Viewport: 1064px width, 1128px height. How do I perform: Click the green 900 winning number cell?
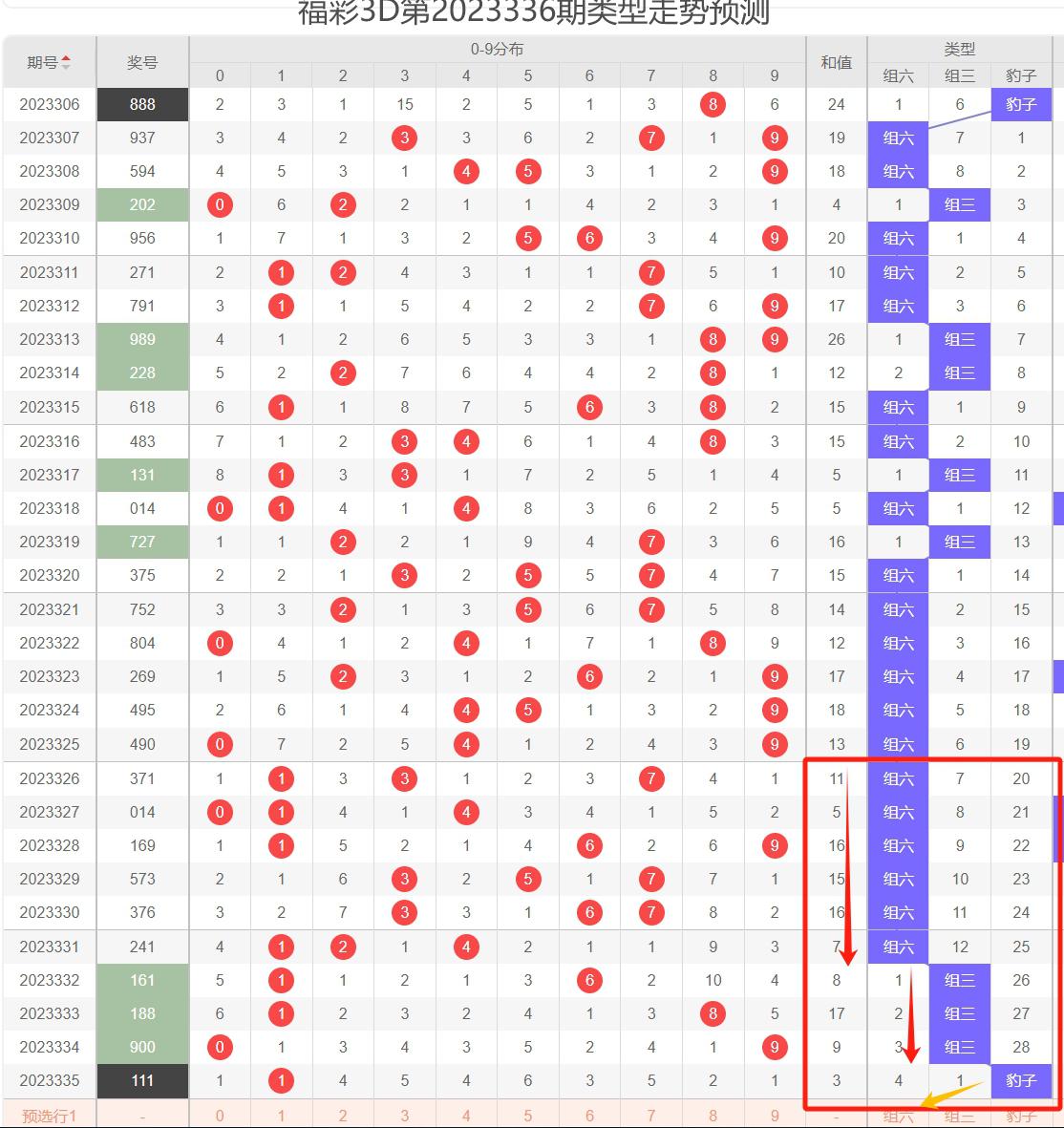142,1047
